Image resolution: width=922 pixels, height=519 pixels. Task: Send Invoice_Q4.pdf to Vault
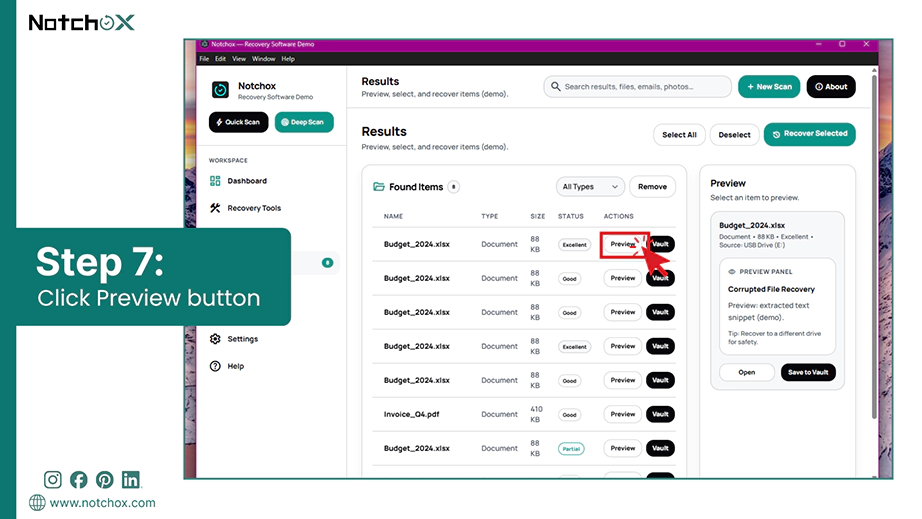click(660, 414)
